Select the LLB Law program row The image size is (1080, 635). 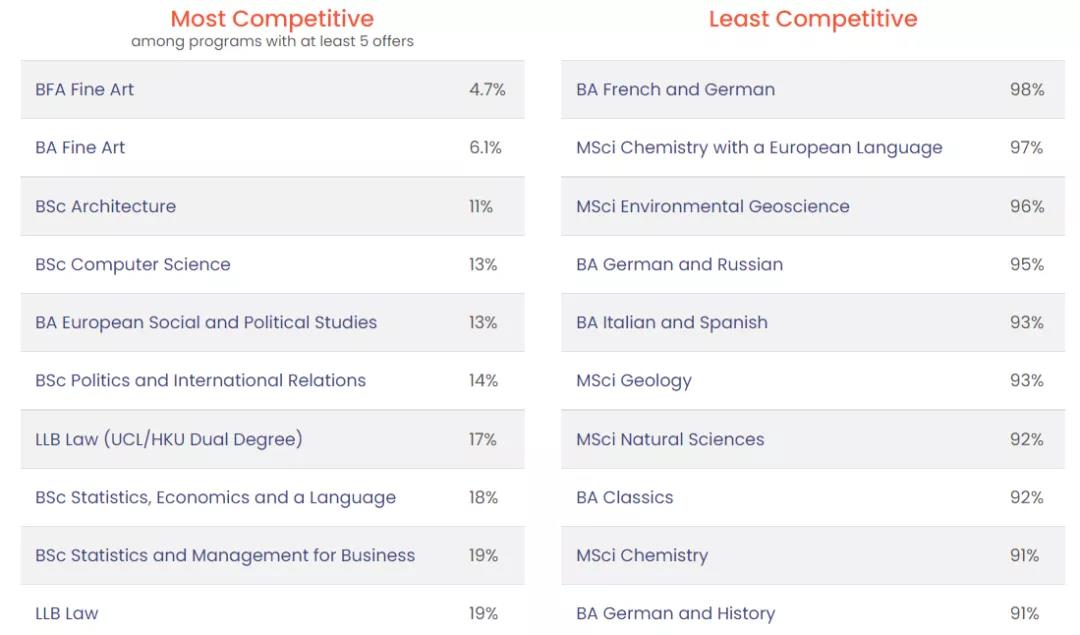click(67, 613)
